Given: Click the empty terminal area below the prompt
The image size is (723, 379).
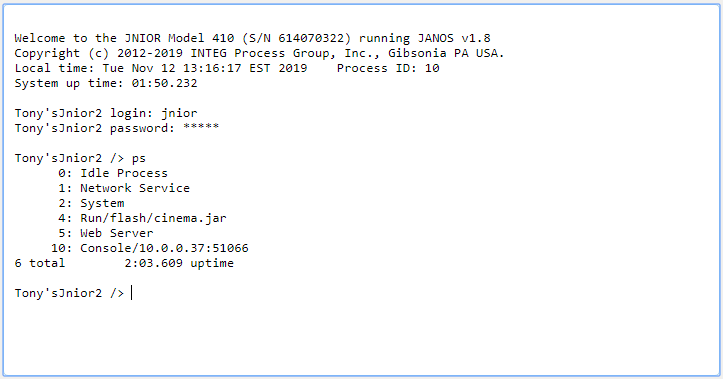Looking at the screenshot, I should (362, 339).
